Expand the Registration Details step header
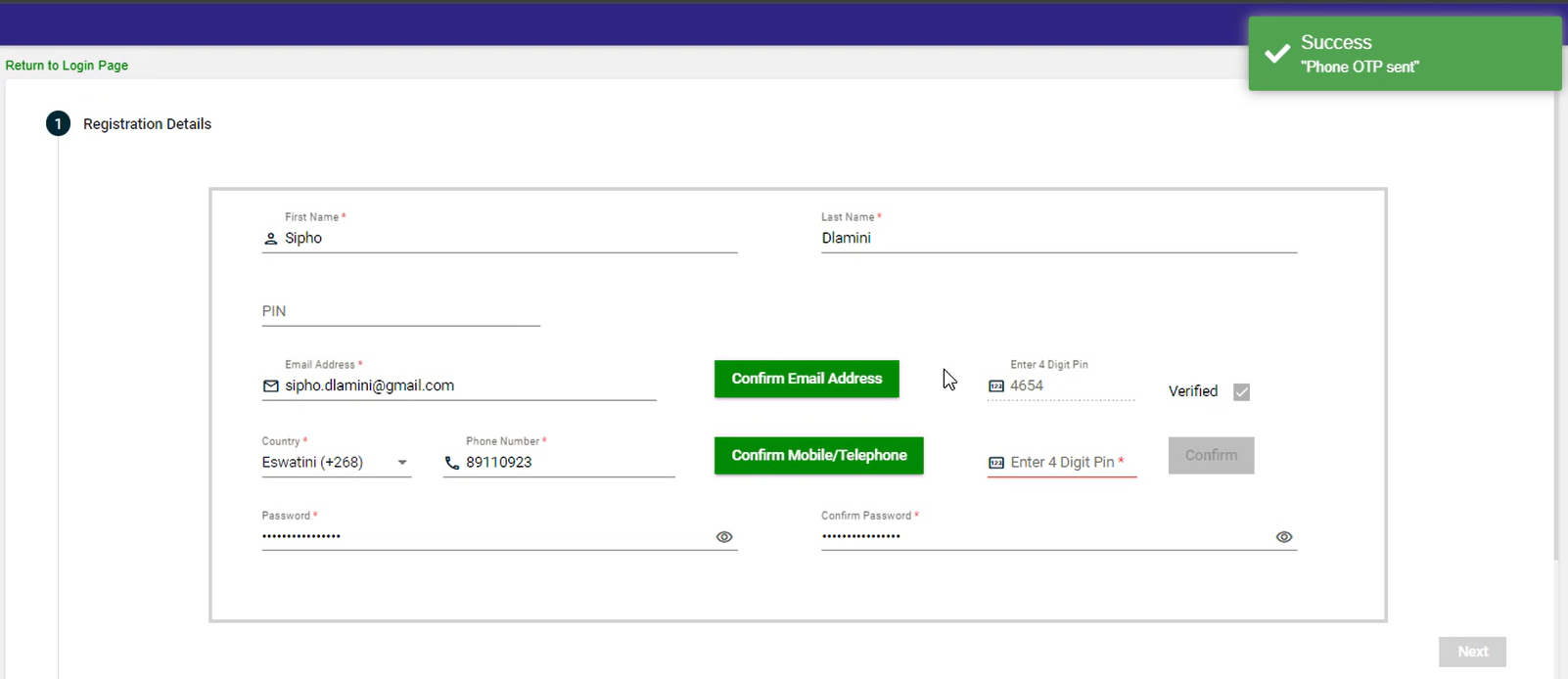 pos(147,124)
